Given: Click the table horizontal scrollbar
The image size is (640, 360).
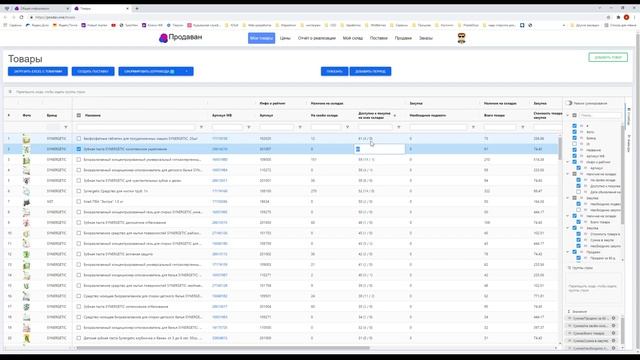Looking at the screenshot, I should tap(222, 348).
